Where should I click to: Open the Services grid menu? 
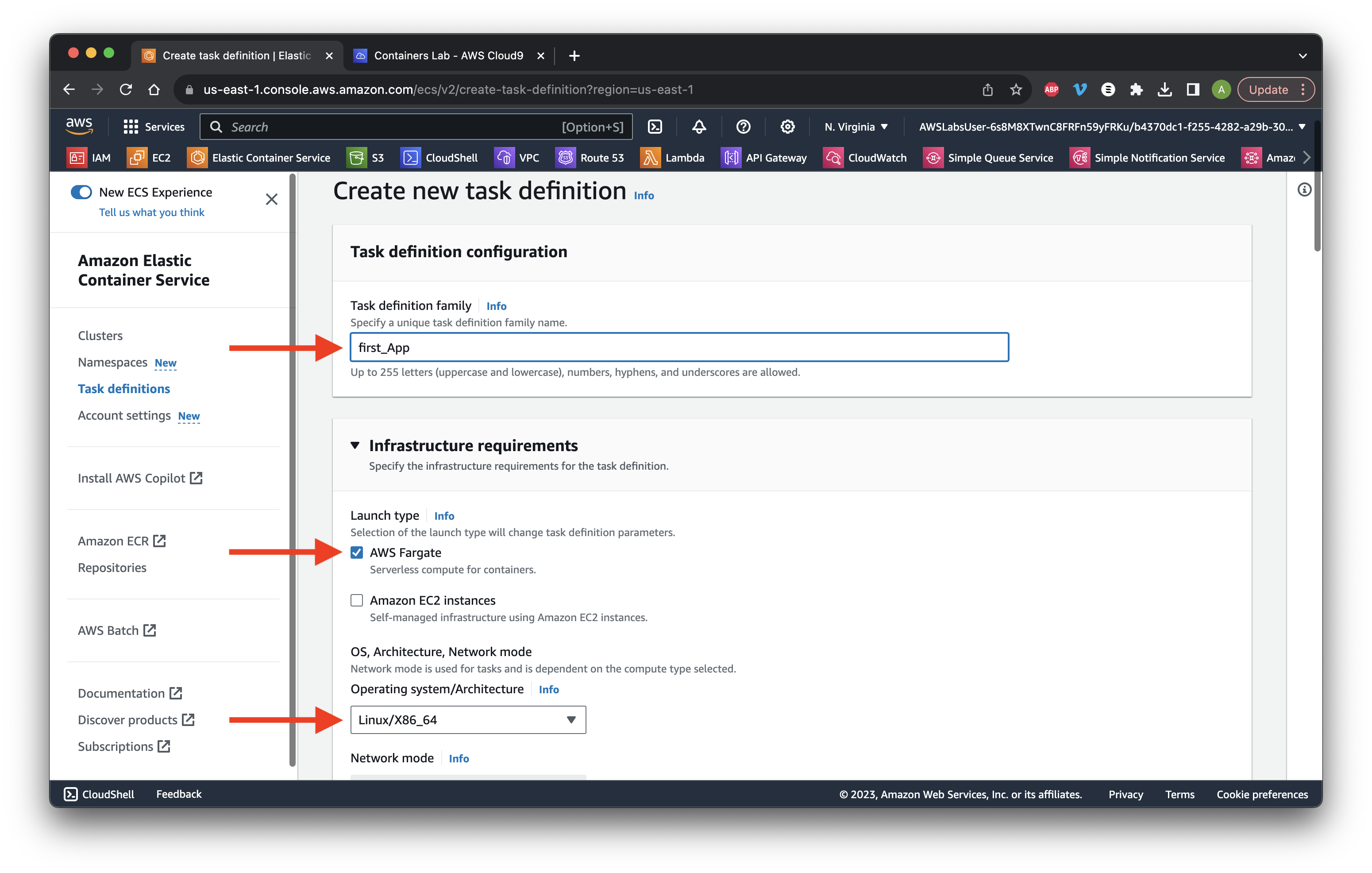pyautogui.click(x=154, y=127)
